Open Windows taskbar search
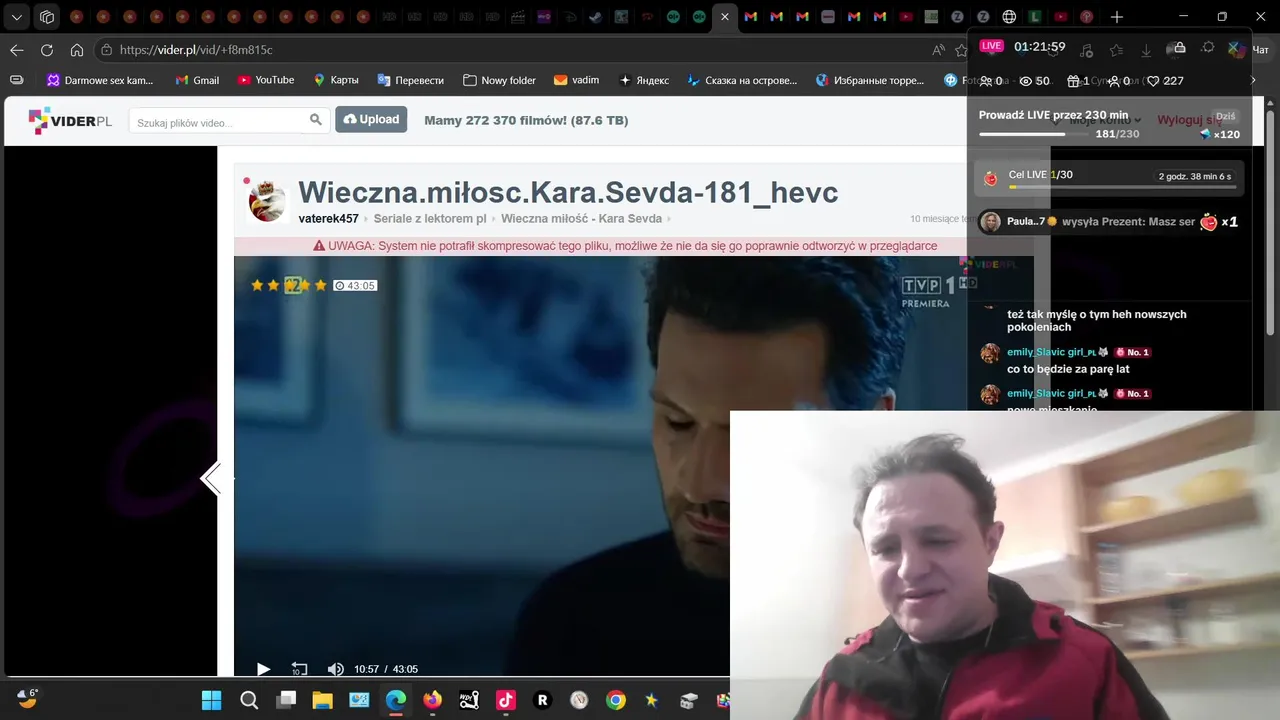 [x=249, y=700]
